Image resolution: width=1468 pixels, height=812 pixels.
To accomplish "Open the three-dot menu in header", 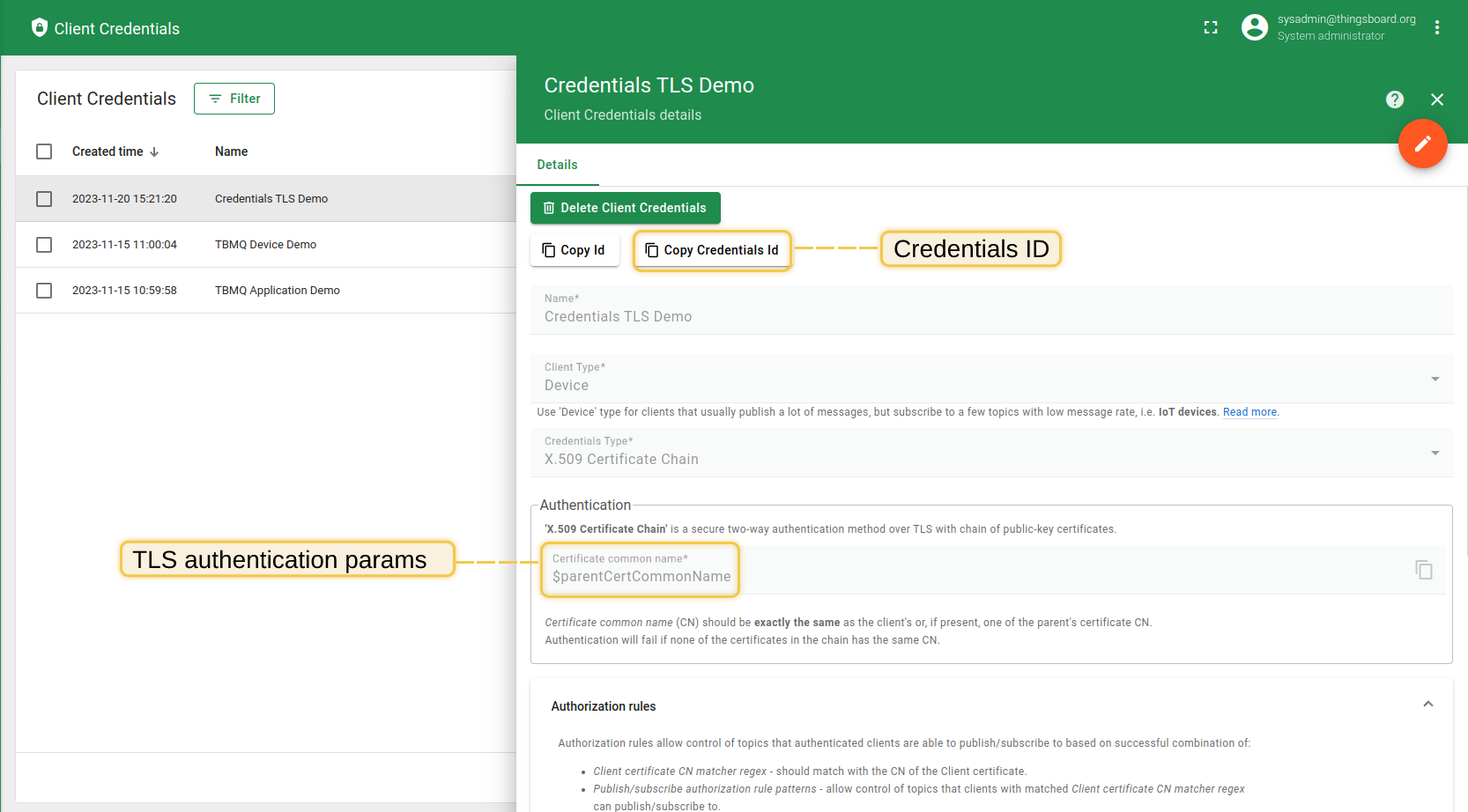I will (x=1437, y=27).
